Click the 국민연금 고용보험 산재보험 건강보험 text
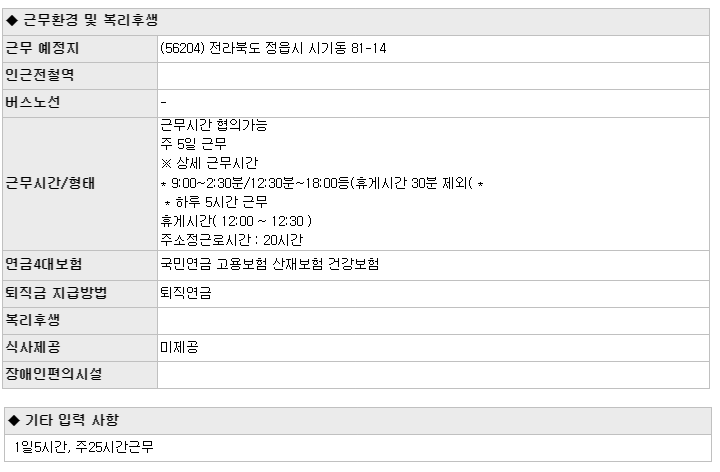The height and width of the screenshot is (472, 720). 270,264
